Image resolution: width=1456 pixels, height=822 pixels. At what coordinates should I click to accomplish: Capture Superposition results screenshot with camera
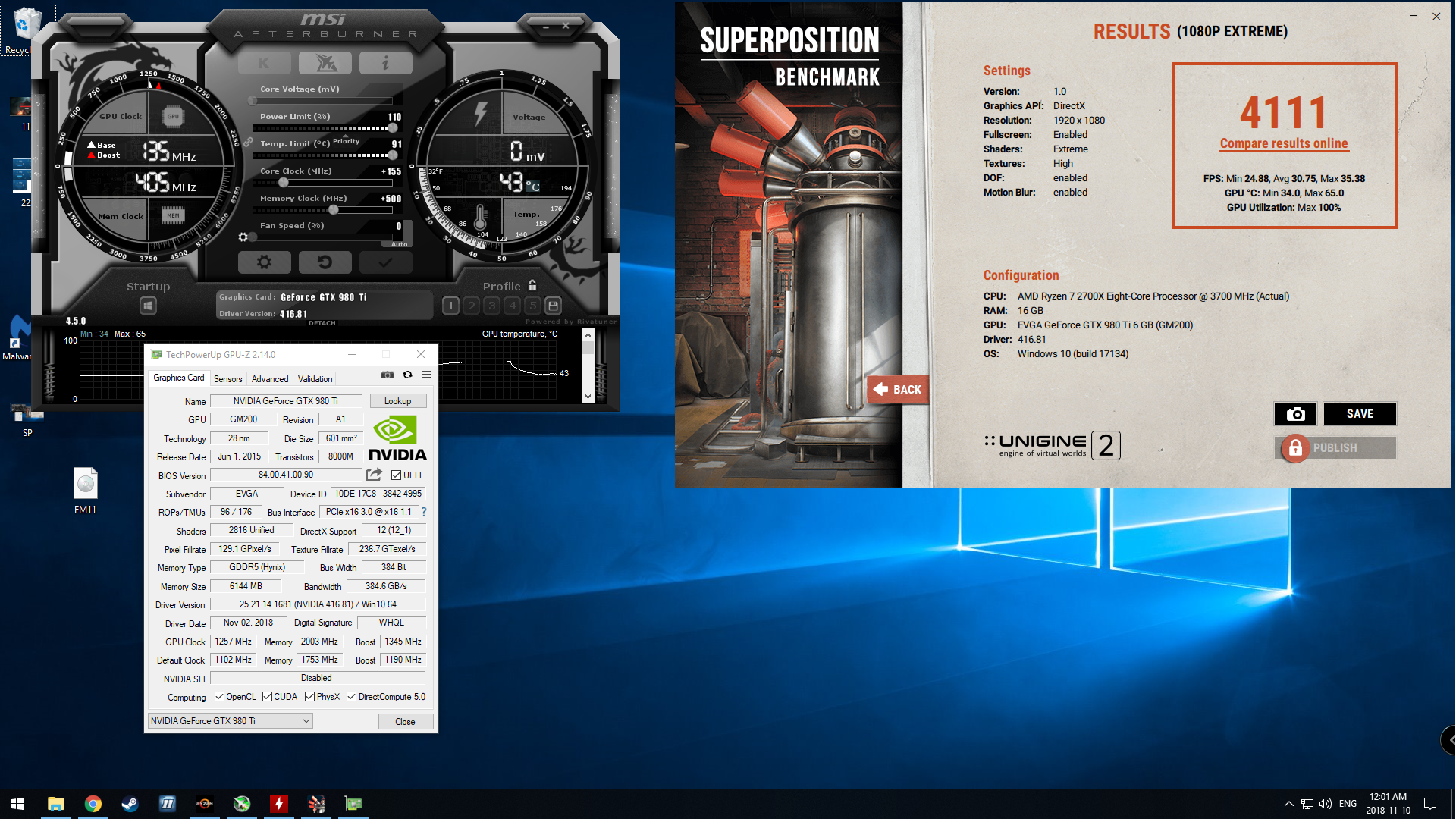click(1295, 414)
